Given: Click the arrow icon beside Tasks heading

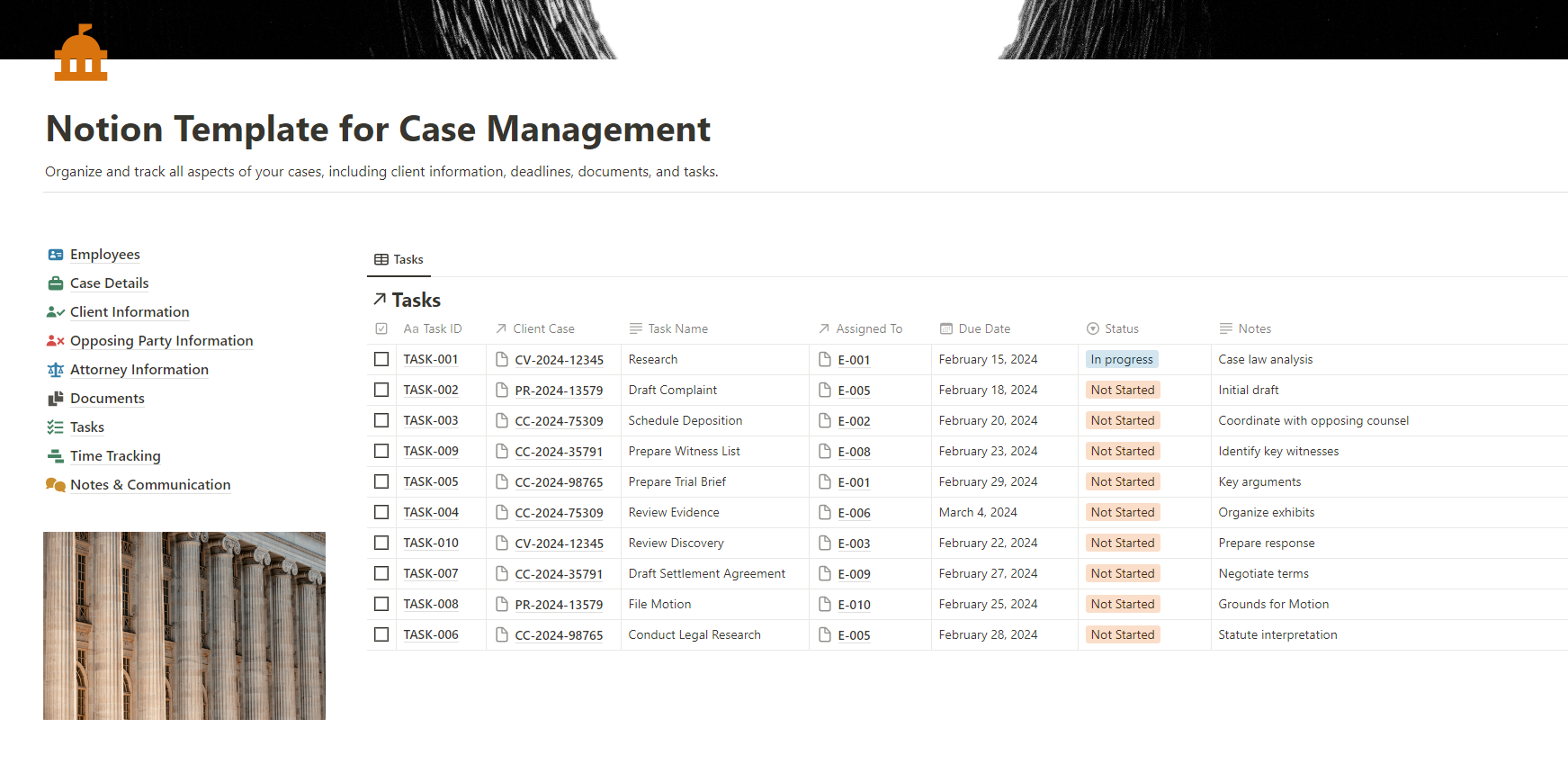Looking at the screenshot, I should [380, 299].
